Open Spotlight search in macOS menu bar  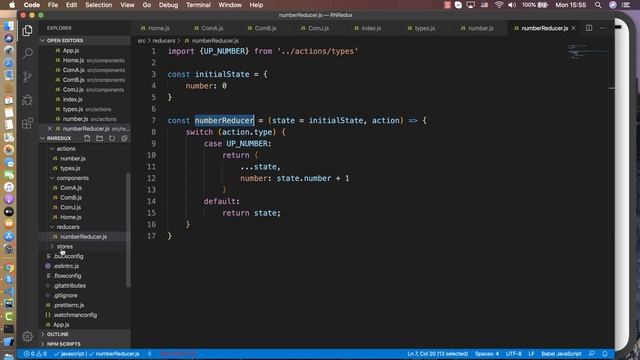598,5
